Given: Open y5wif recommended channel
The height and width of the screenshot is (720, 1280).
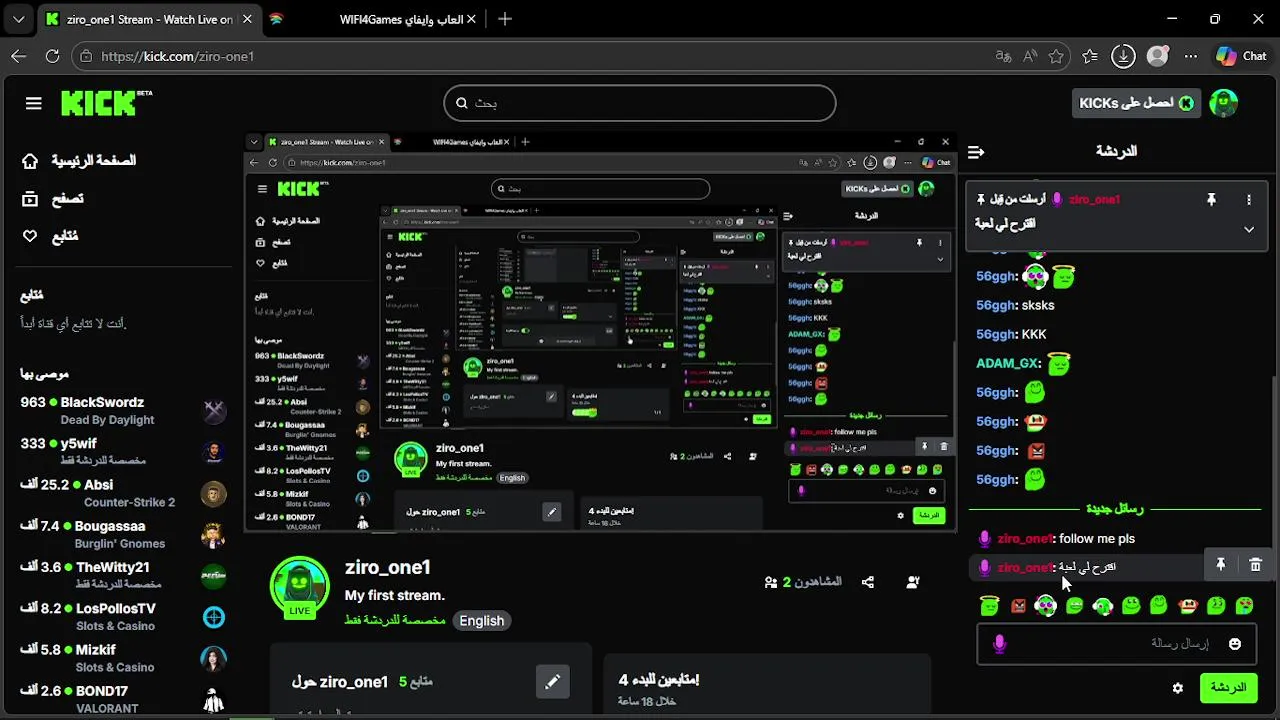Looking at the screenshot, I should [122, 451].
